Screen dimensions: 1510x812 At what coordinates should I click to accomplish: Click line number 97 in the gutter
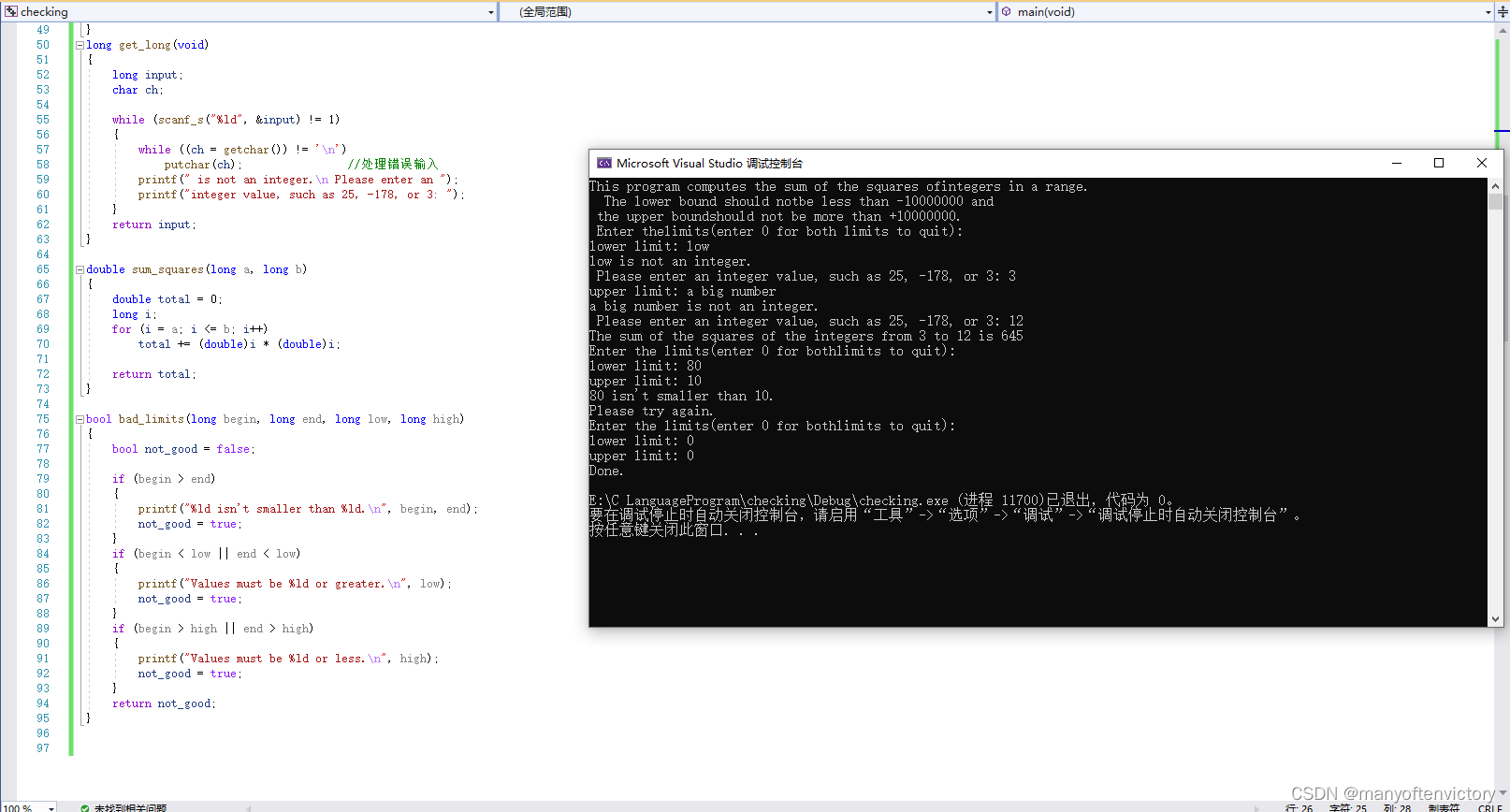coord(43,748)
